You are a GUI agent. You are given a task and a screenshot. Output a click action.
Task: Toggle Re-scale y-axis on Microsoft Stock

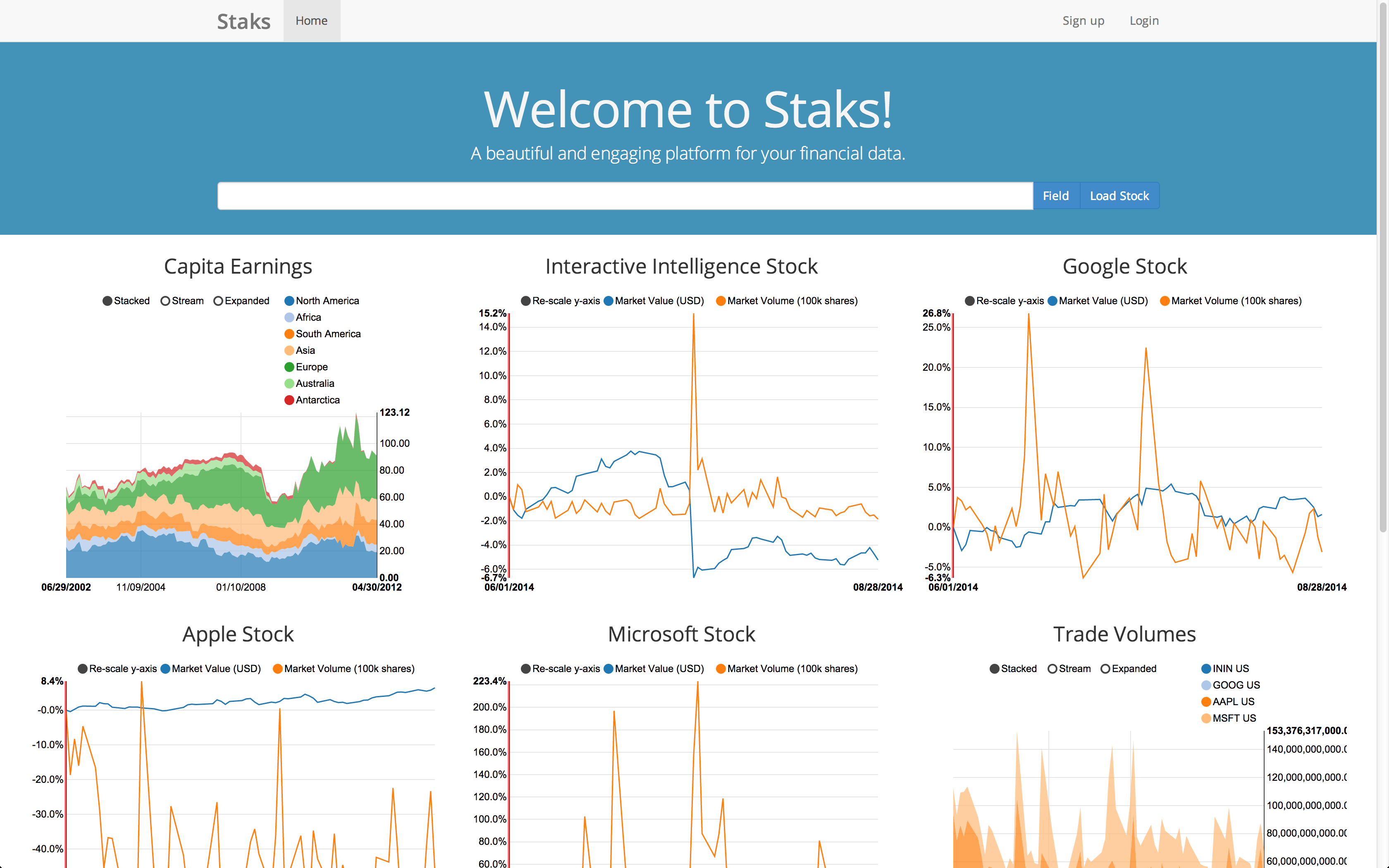(526, 669)
